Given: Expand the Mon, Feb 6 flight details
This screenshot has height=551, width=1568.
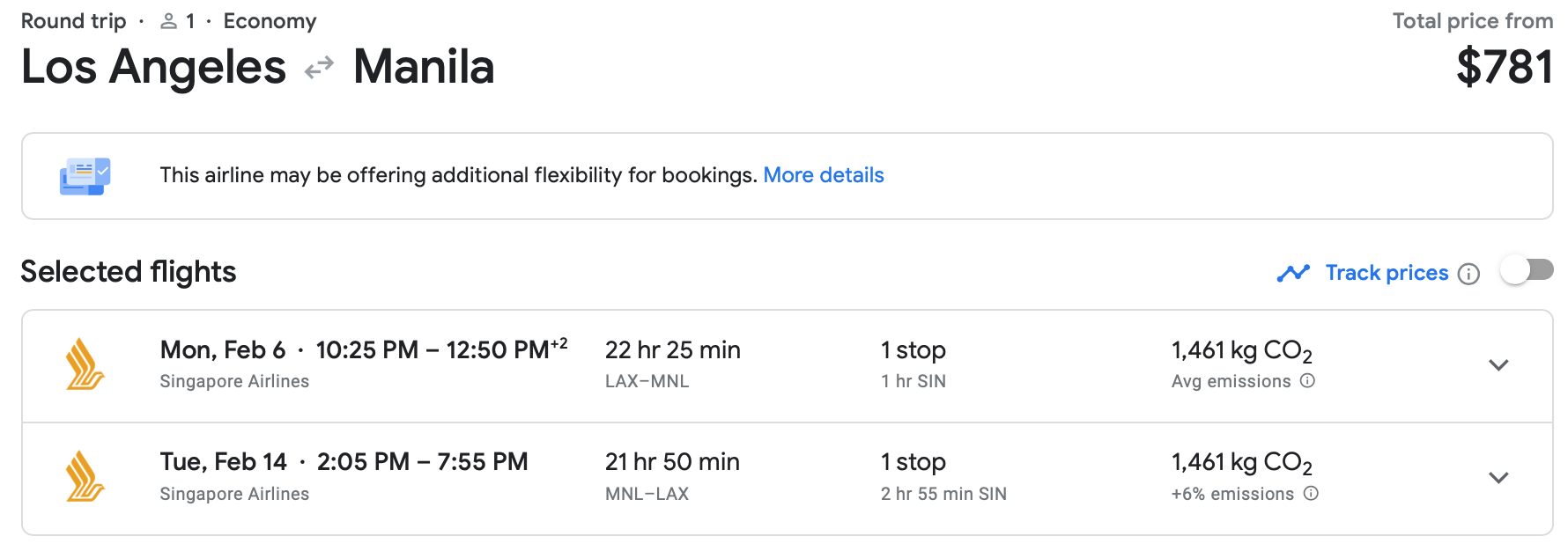Looking at the screenshot, I should pos(1498,364).
